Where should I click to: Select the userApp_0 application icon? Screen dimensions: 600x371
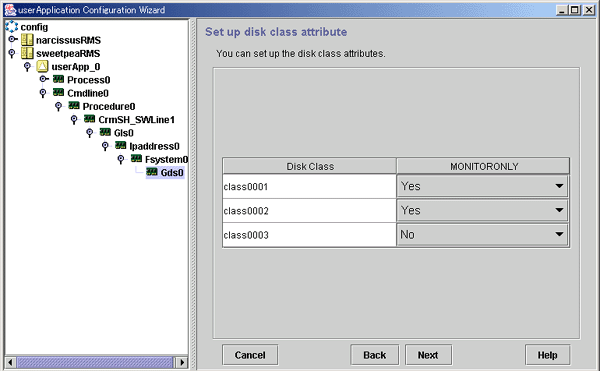tap(42, 67)
